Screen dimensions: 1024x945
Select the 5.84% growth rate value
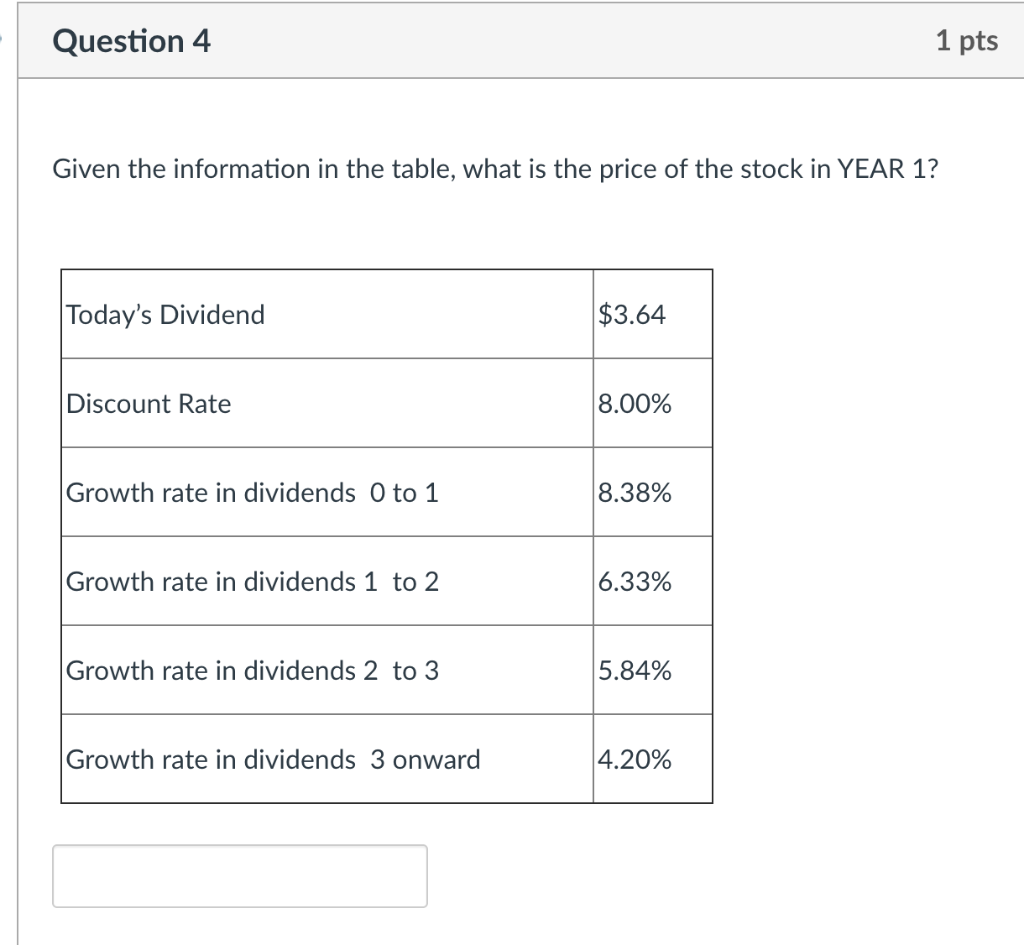click(634, 671)
